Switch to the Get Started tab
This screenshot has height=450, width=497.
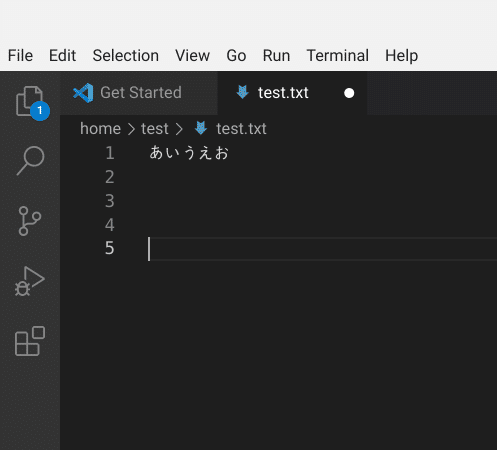coord(139,93)
